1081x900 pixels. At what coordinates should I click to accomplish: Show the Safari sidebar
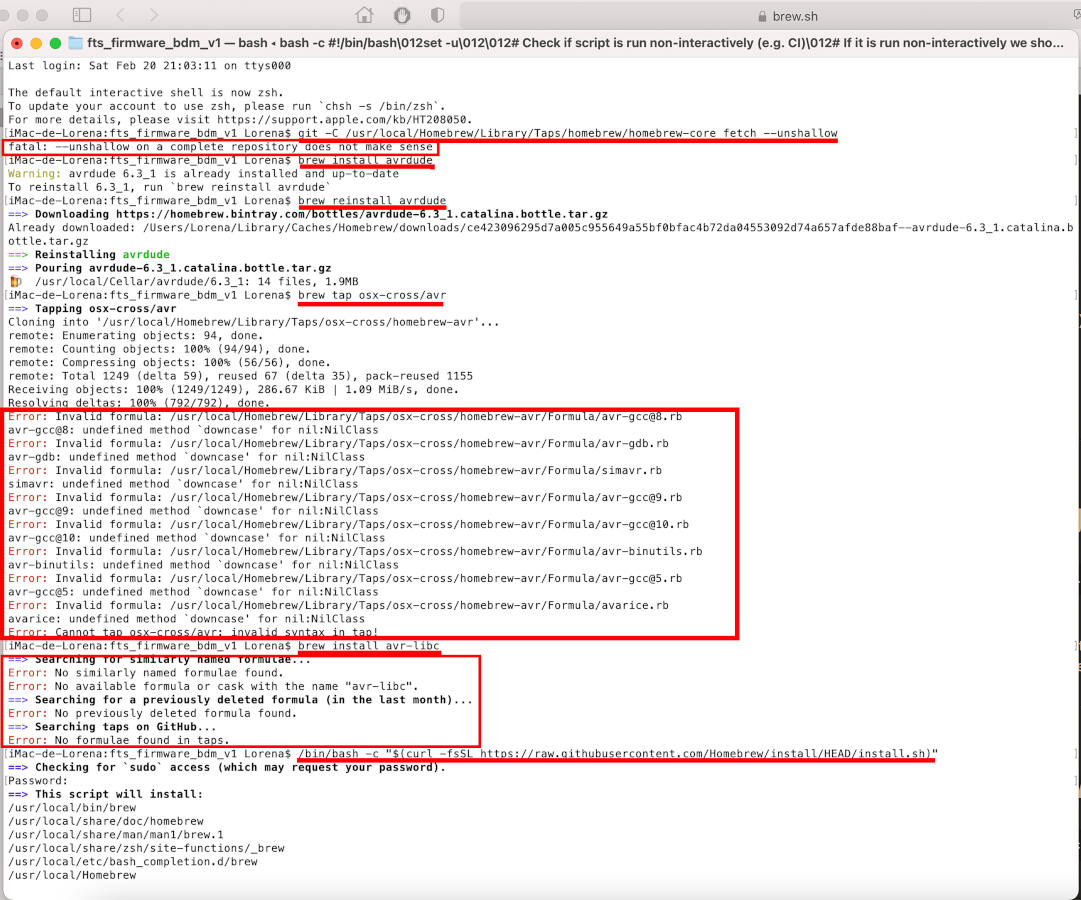pos(82,14)
